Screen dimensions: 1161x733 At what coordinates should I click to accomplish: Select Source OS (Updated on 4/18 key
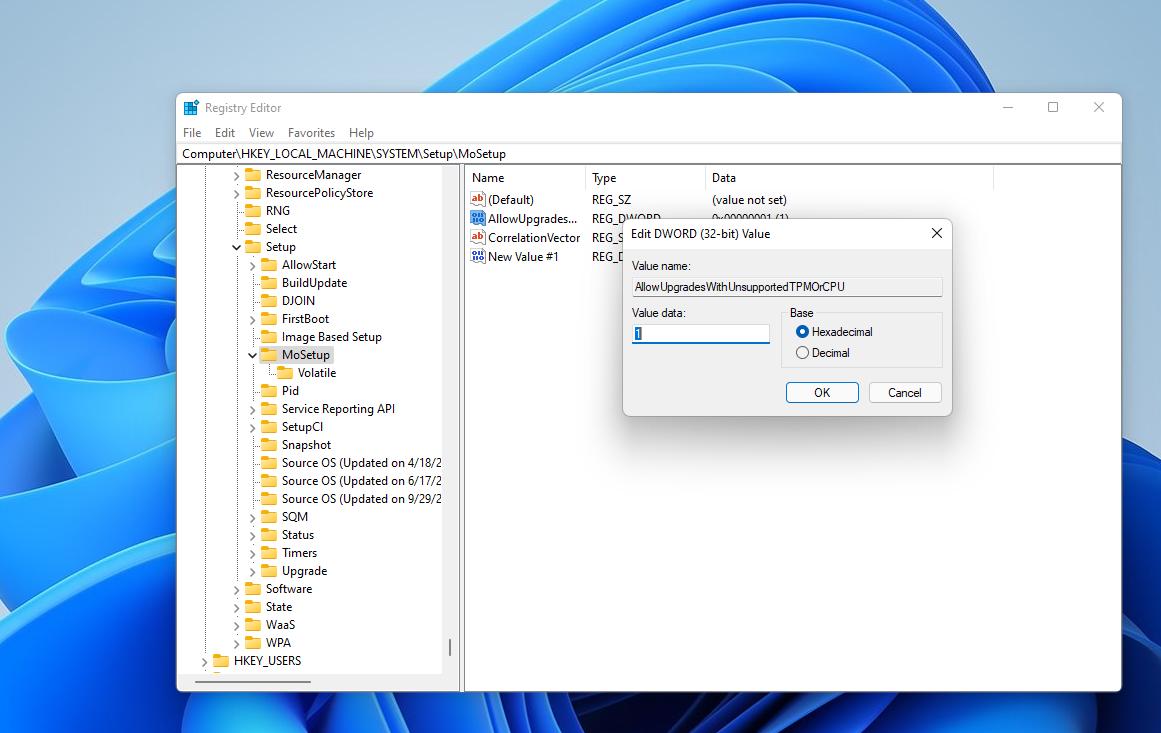[x=361, y=463]
